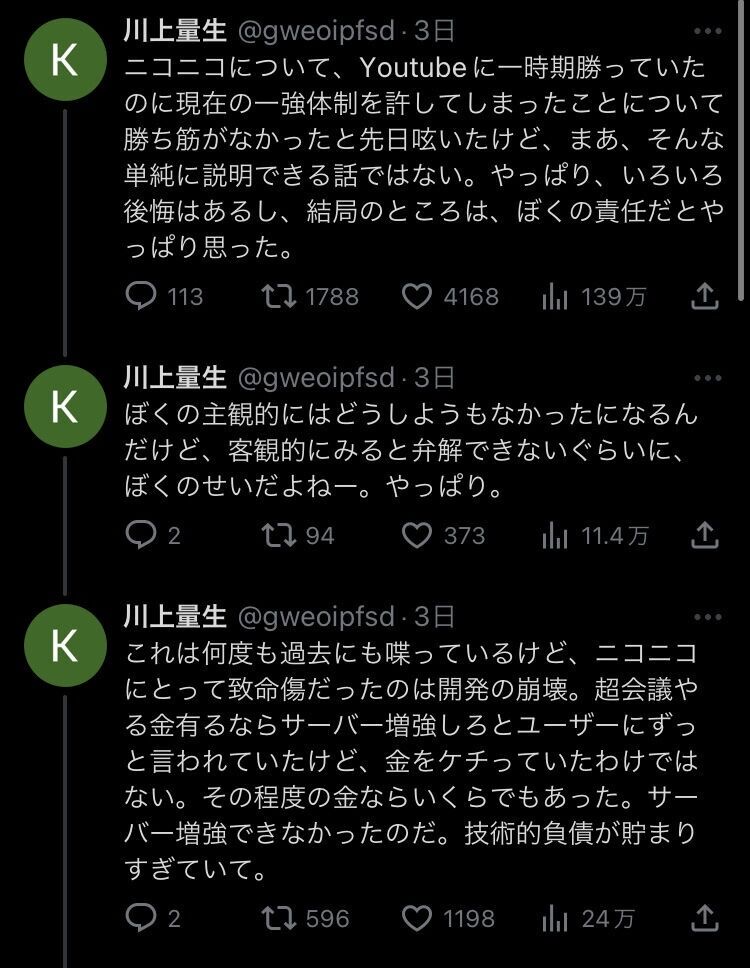Share the third tweet
Viewport: 750px width, 968px height.
[x=704, y=917]
